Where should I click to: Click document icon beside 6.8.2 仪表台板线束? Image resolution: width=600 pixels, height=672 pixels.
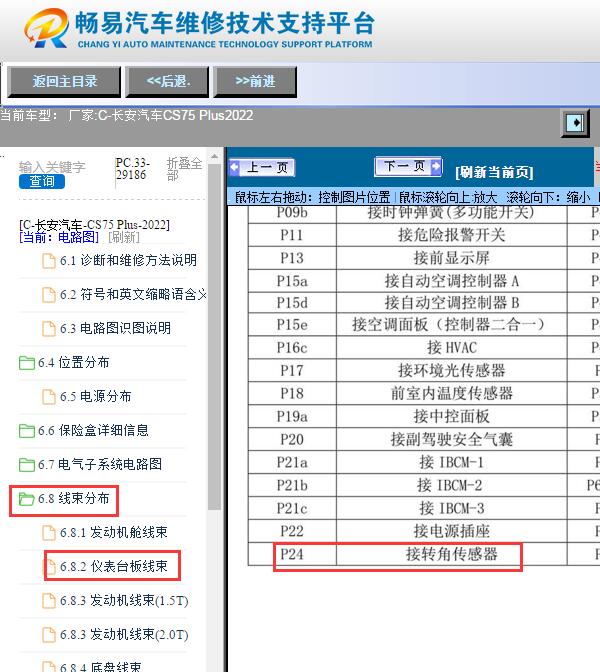point(51,567)
